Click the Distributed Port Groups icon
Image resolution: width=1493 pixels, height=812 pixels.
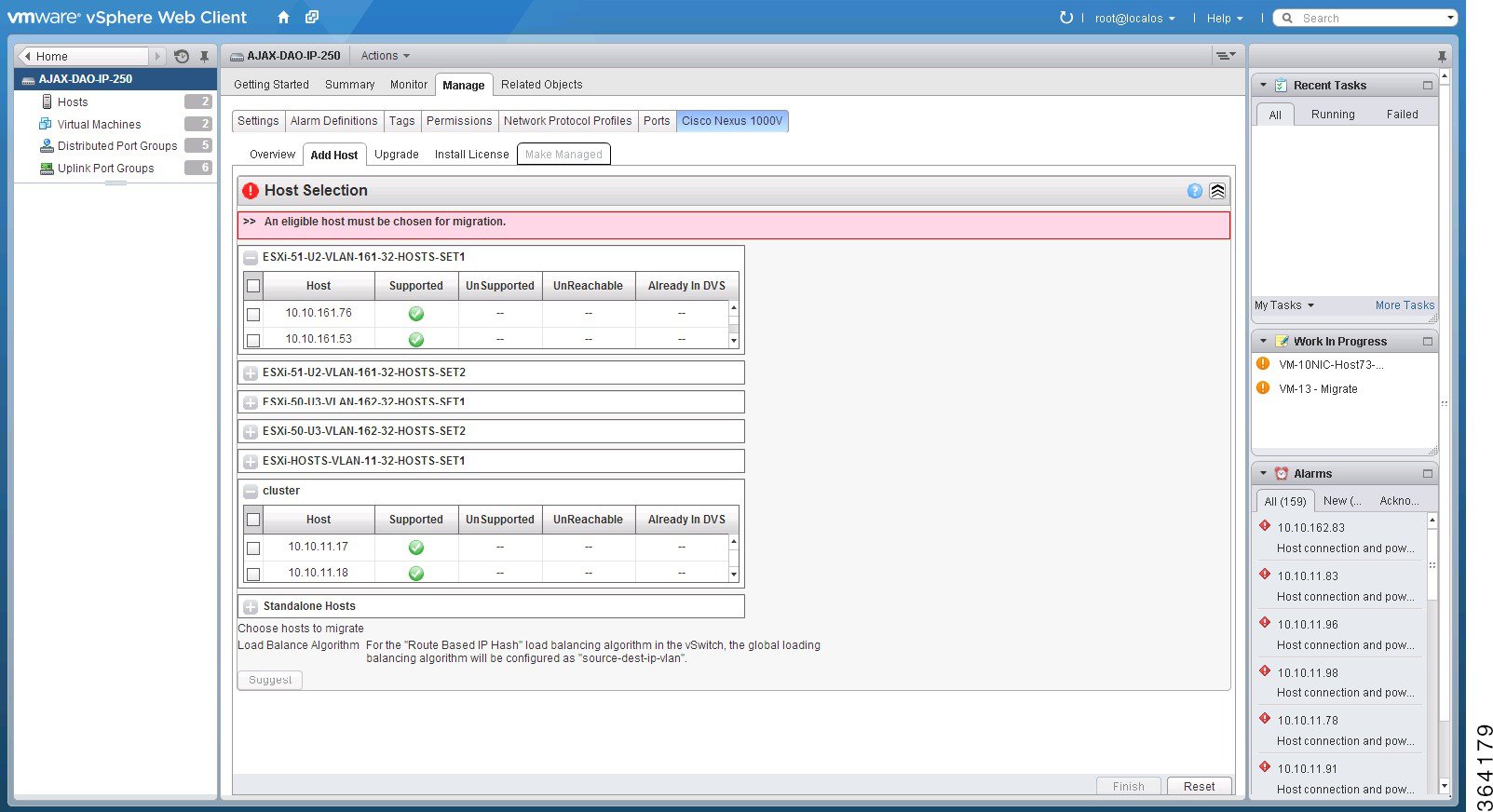(x=47, y=145)
